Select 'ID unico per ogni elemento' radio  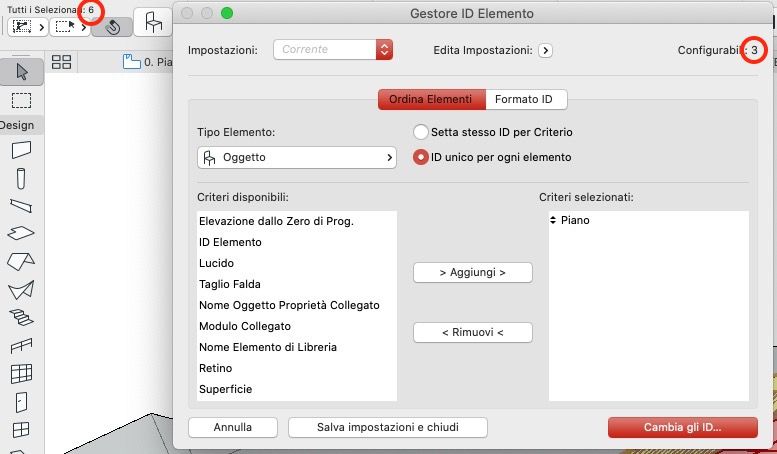(x=422, y=157)
